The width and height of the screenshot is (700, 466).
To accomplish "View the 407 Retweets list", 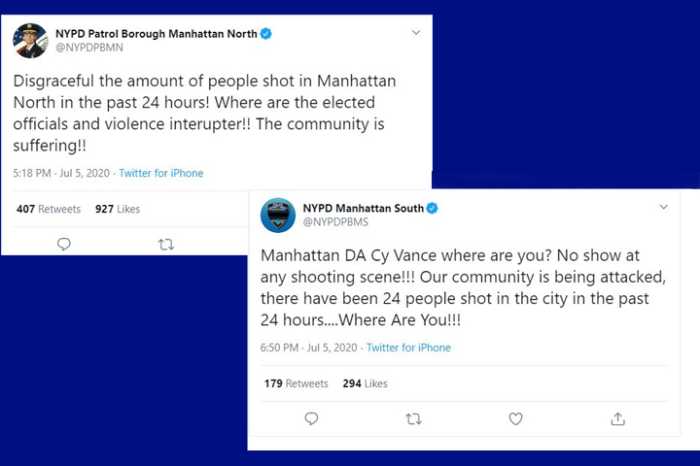I will 48,209.
